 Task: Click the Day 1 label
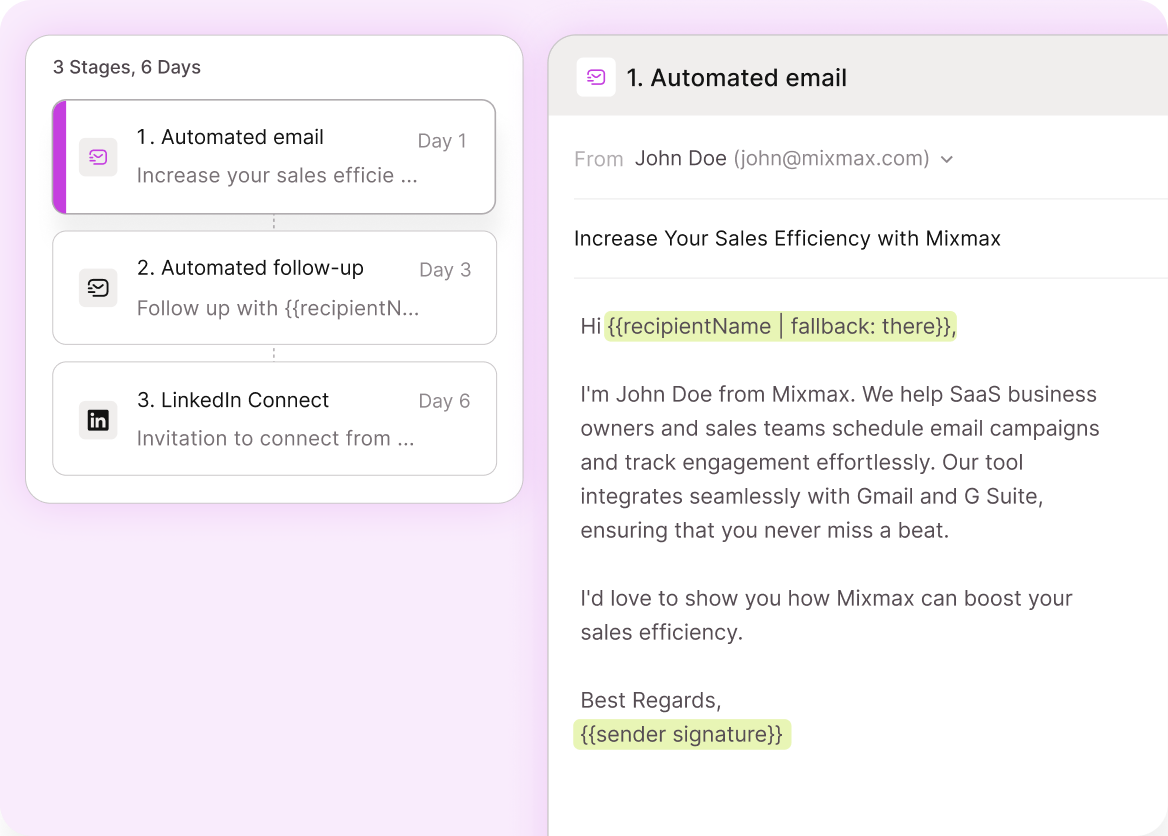coord(442,141)
